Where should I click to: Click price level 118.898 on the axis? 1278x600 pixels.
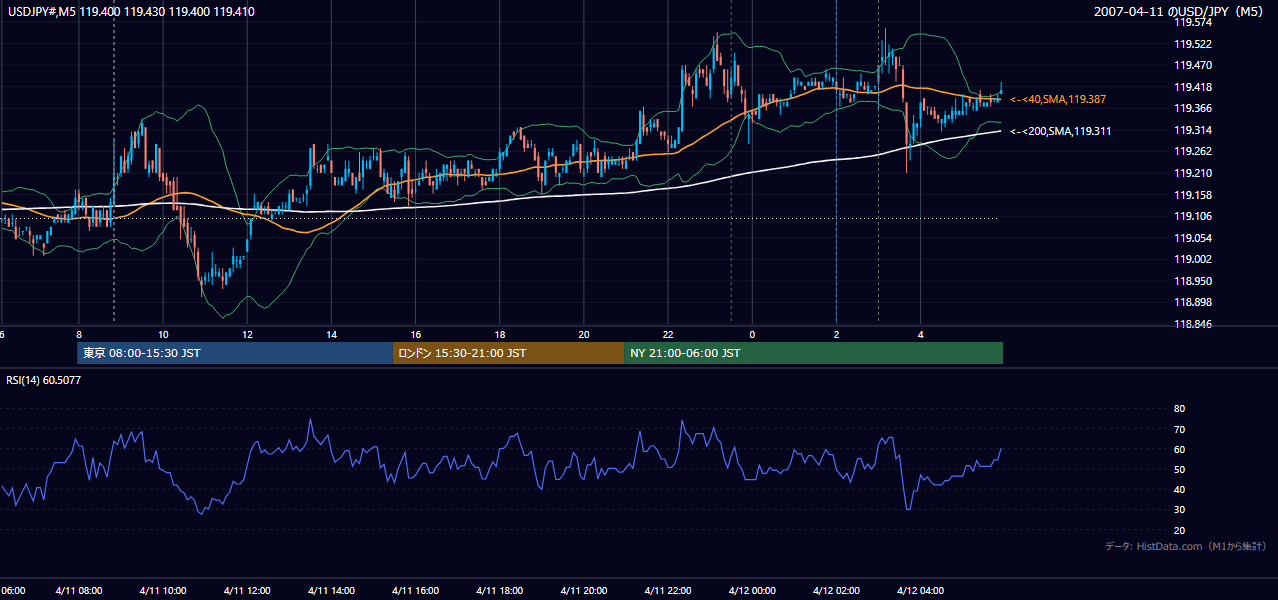pyautogui.click(x=1193, y=303)
